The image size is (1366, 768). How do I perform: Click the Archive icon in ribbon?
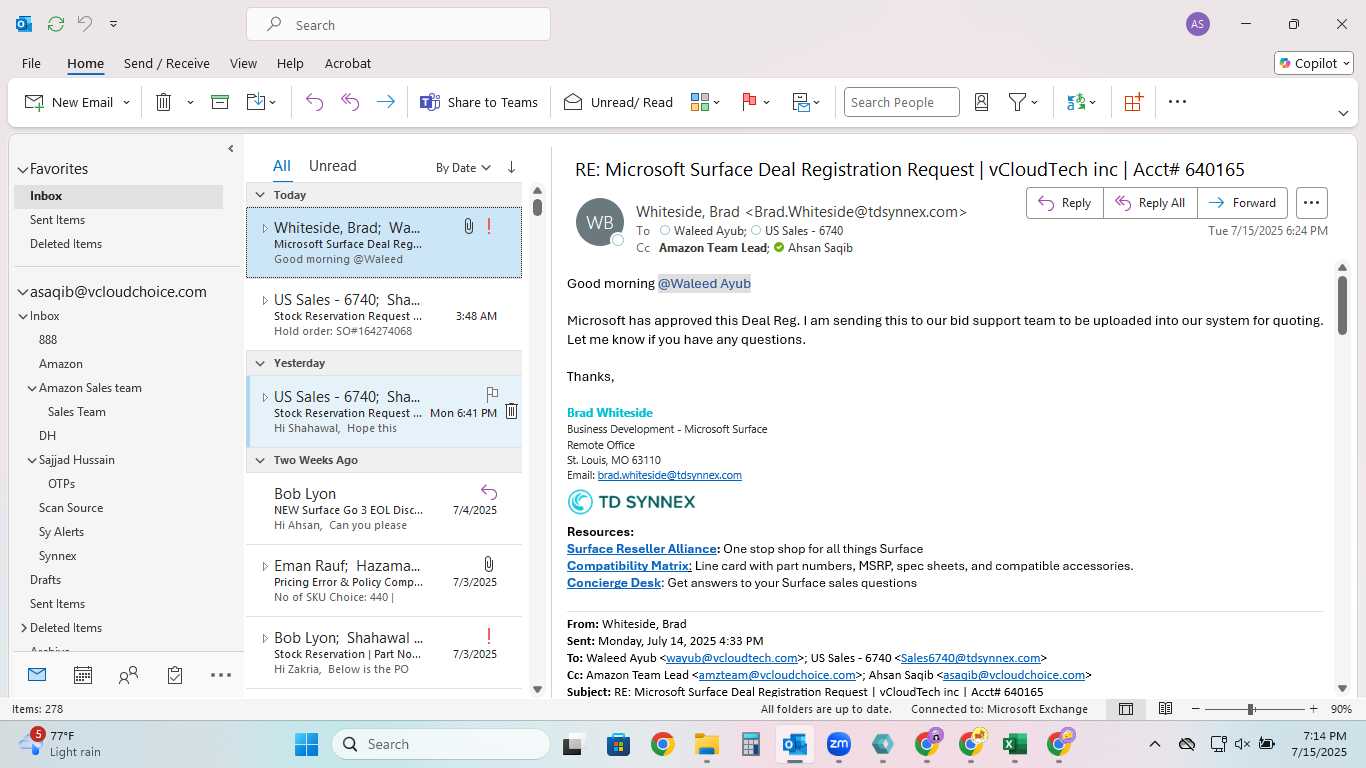coord(220,102)
